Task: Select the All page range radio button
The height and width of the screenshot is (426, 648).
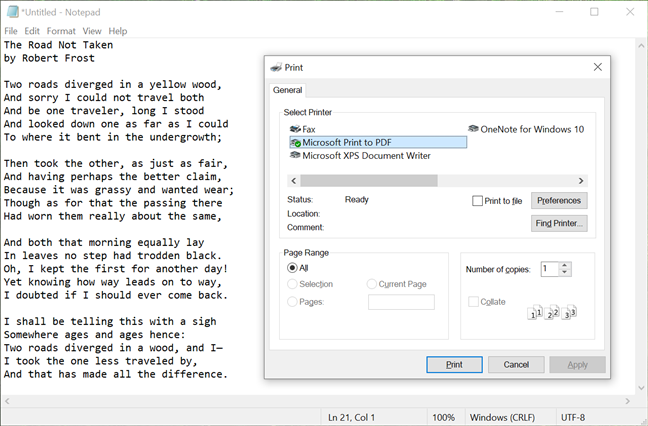Action: (292, 268)
